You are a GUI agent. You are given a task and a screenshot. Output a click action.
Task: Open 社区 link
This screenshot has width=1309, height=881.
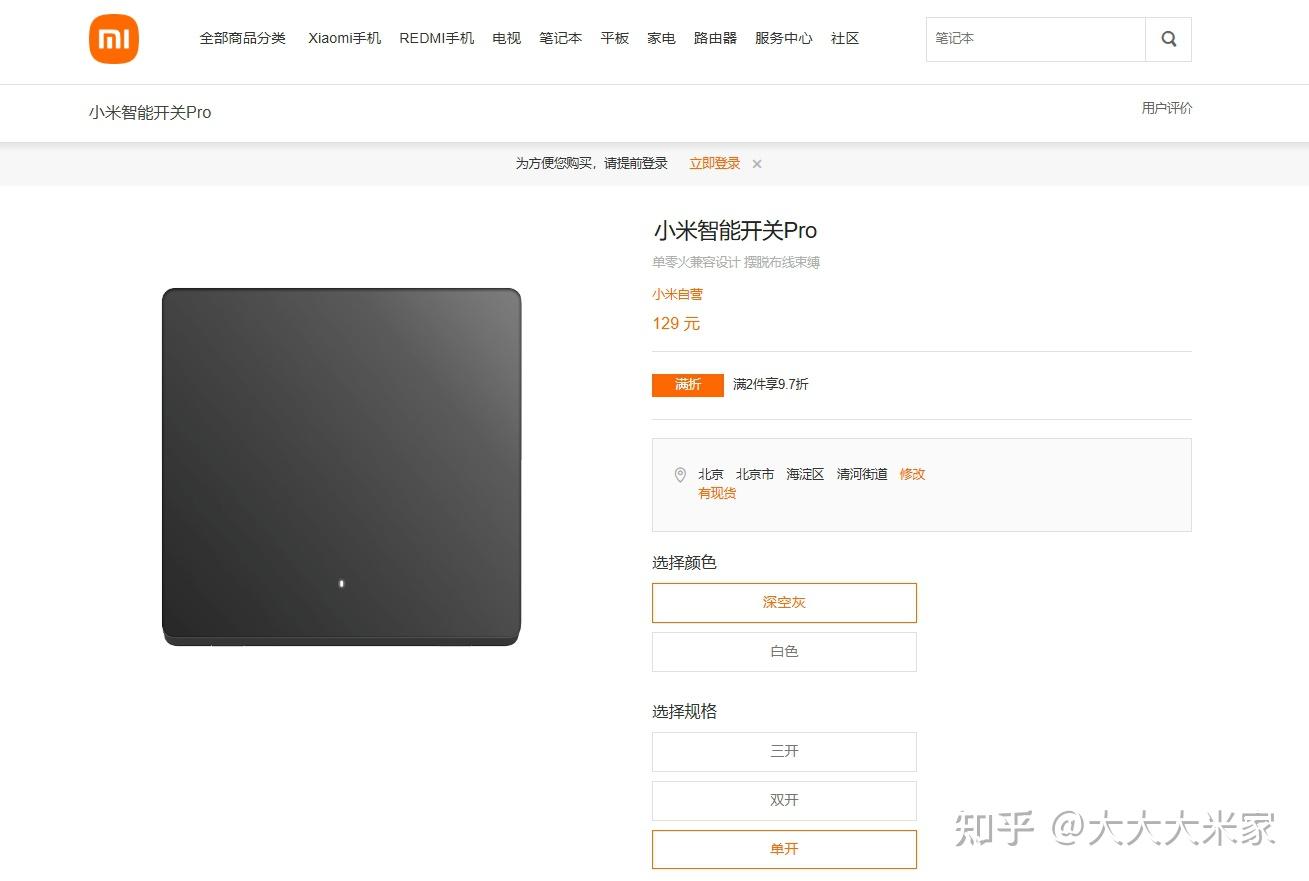click(845, 38)
